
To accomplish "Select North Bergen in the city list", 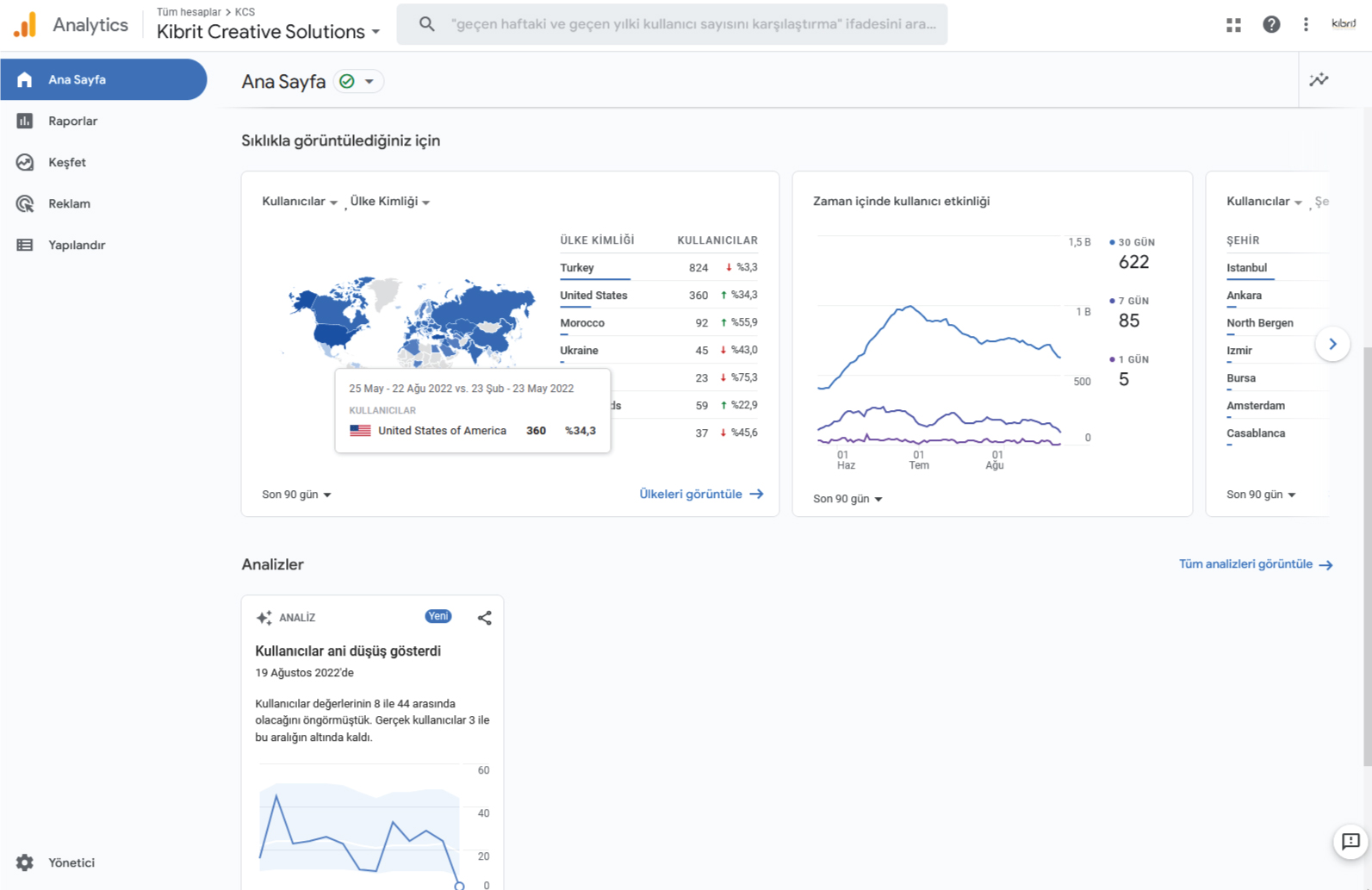I will pyautogui.click(x=1259, y=323).
